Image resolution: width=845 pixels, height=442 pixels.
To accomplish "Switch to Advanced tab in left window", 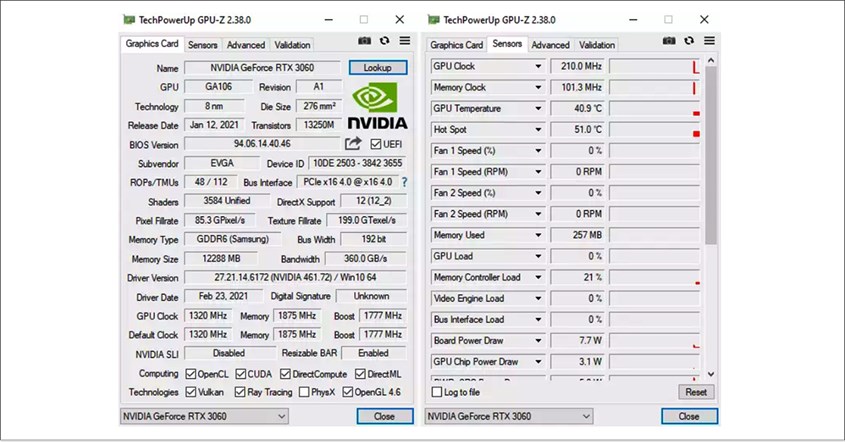I will (246, 45).
